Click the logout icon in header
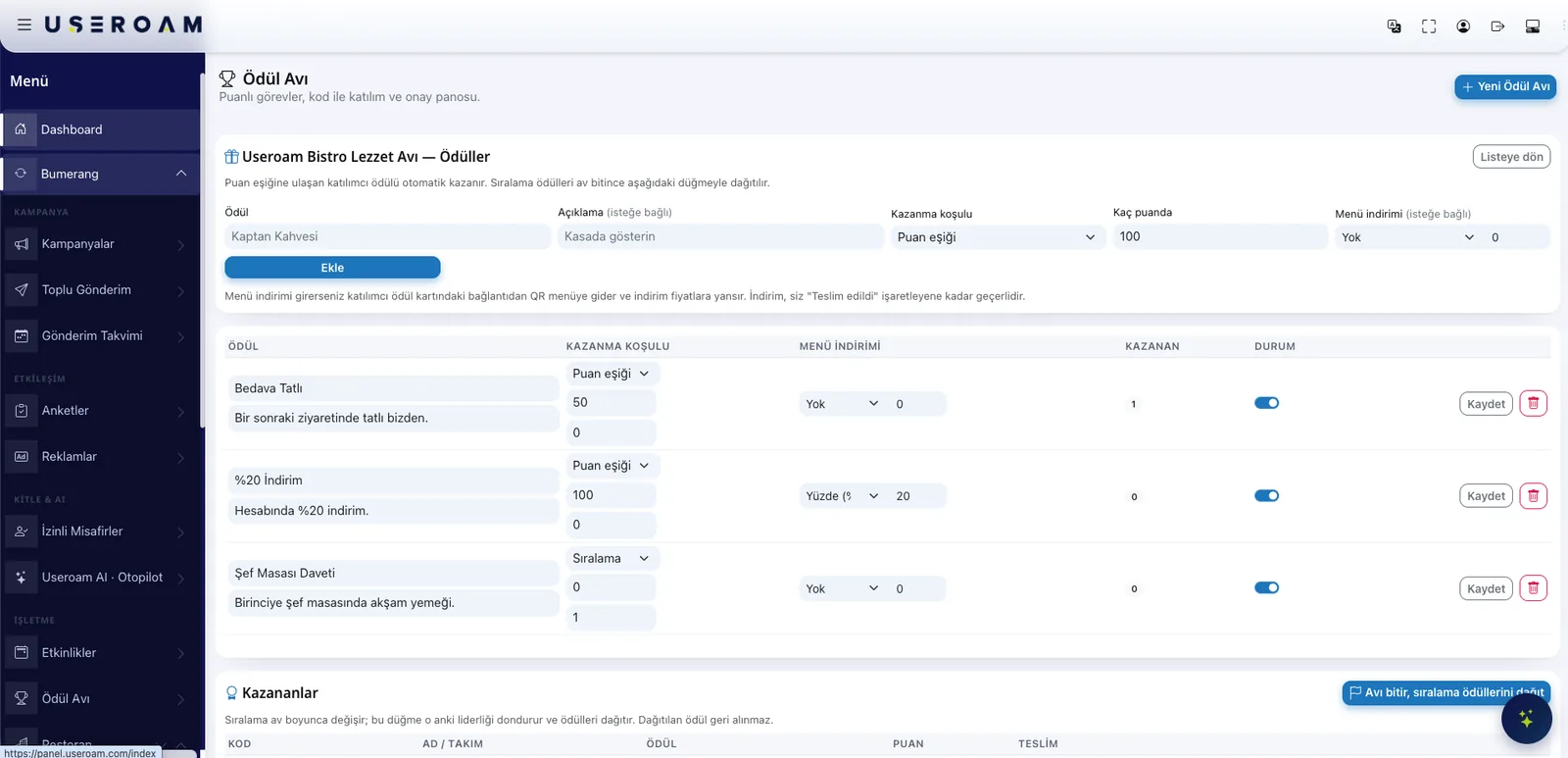The width and height of the screenshot is (1568, 758). [x=1497, y=26]
